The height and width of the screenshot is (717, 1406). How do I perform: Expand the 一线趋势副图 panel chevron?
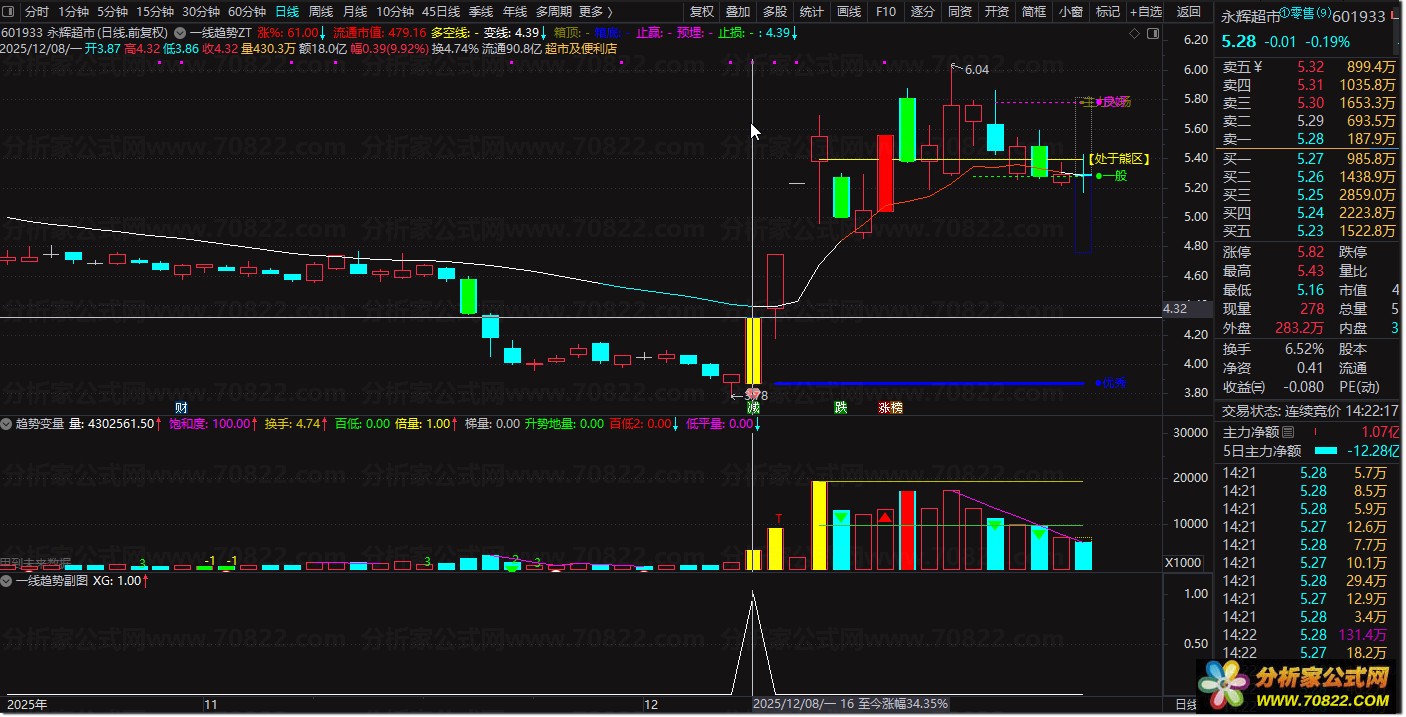(7, 580)
